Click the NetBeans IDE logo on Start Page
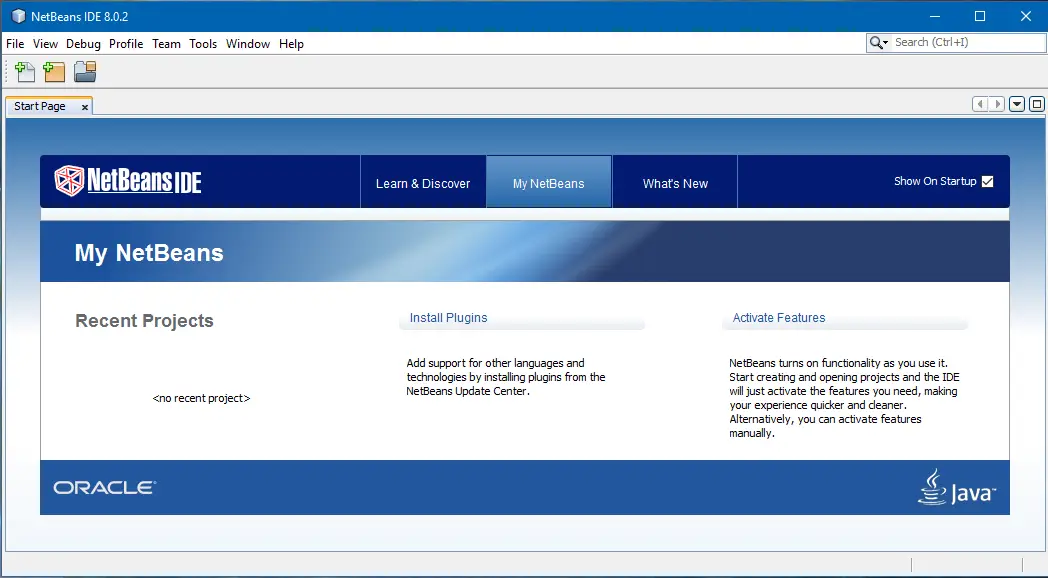 click(128, 181)
